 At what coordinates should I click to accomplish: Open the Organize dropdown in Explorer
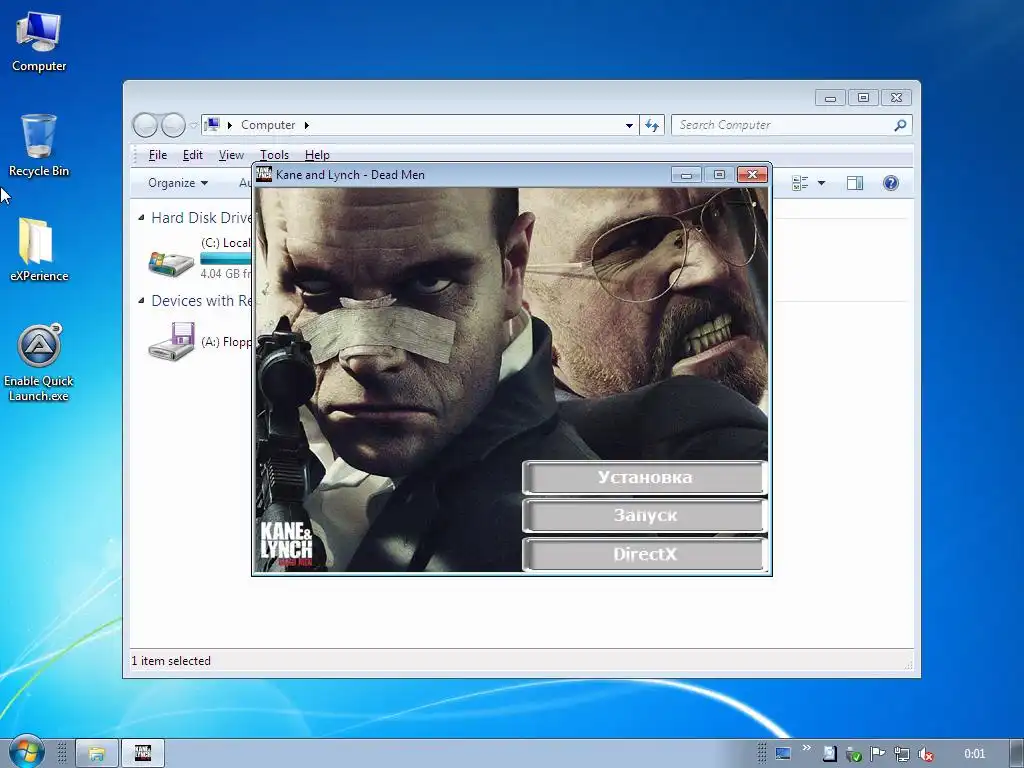point(178,183)
